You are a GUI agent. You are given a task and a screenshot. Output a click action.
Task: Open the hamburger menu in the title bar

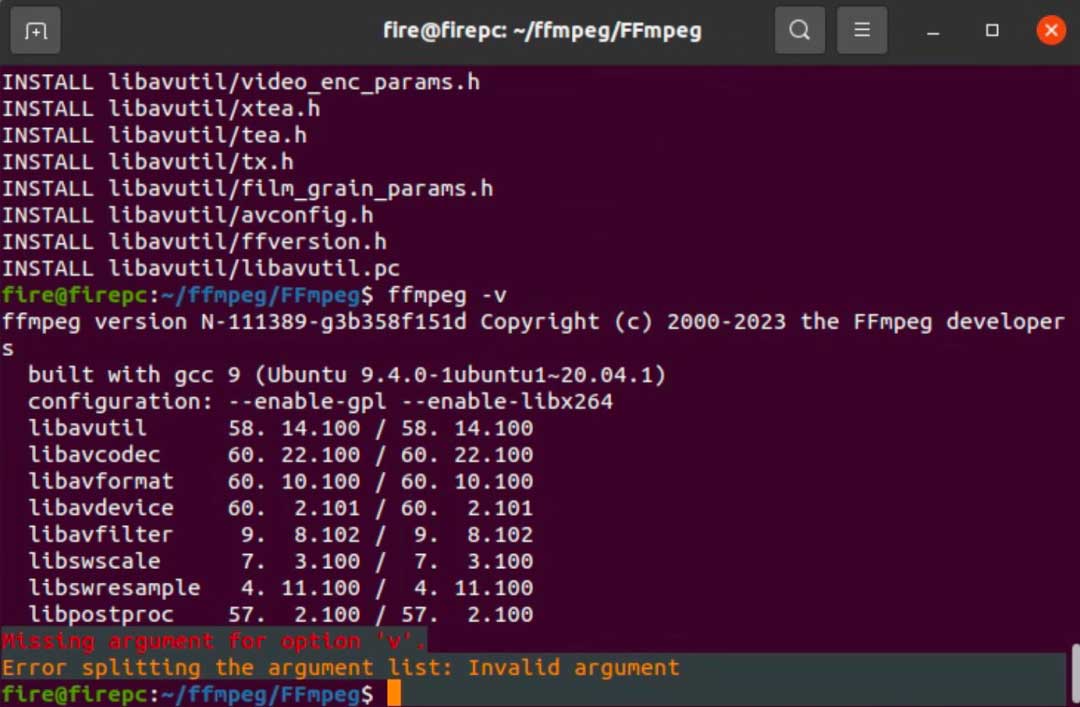pyautogui.click(x=862, y=30)
